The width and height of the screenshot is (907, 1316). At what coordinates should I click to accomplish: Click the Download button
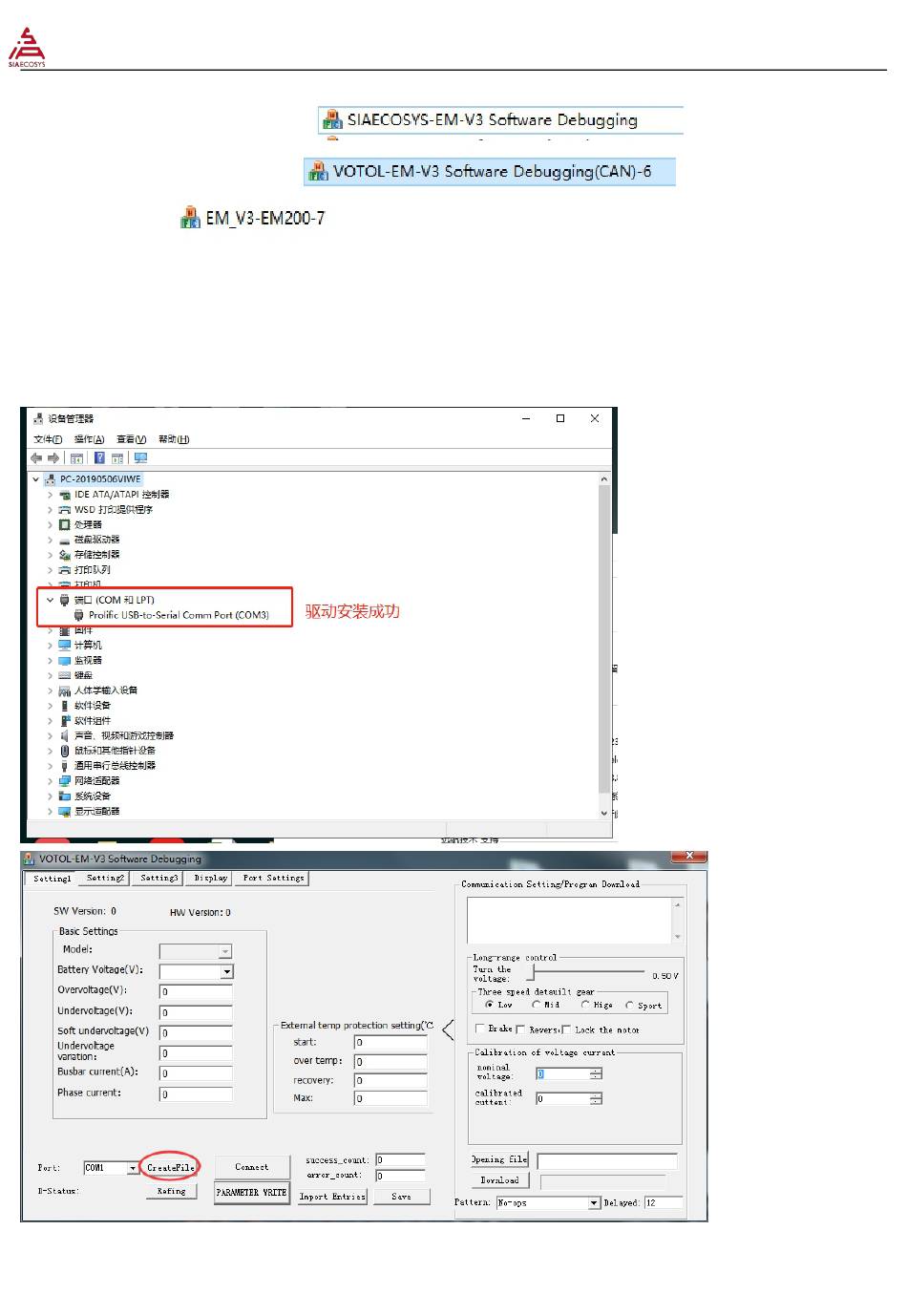pyautogui.click(x=499, y=1180)
